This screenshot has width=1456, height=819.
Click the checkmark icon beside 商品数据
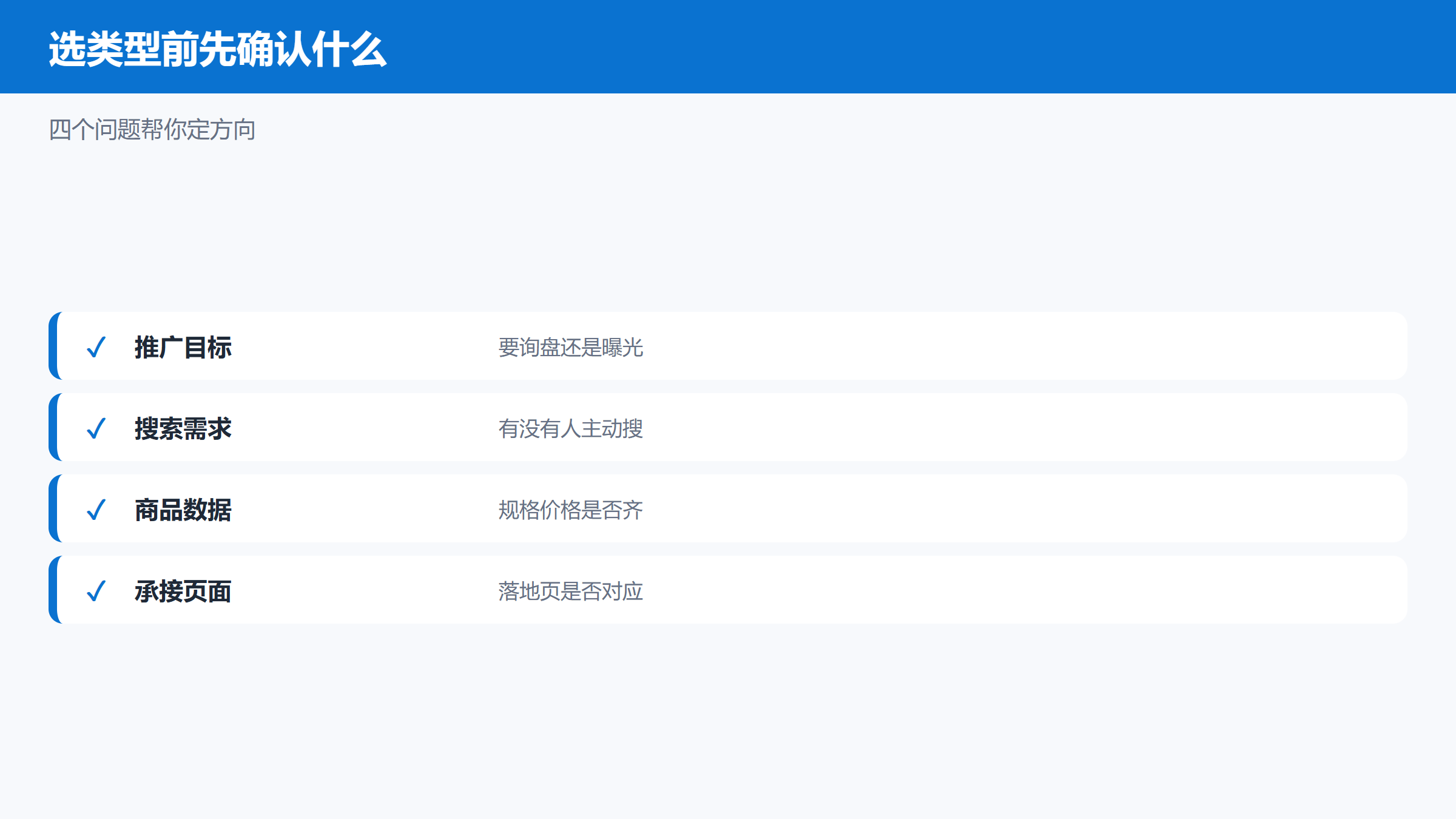pyautogui.click(x=96, y=510)
